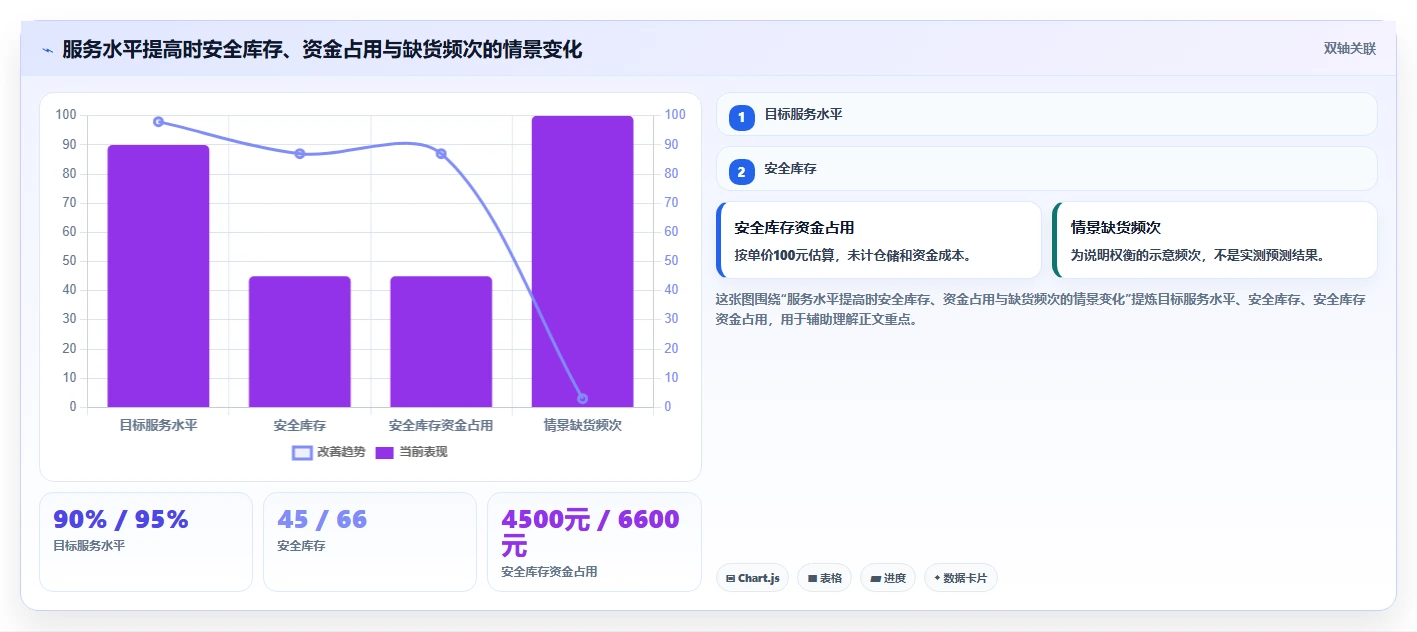Click the x-axis label 目标服务水平
1417x632 pixels.
[x=158, y=425]
